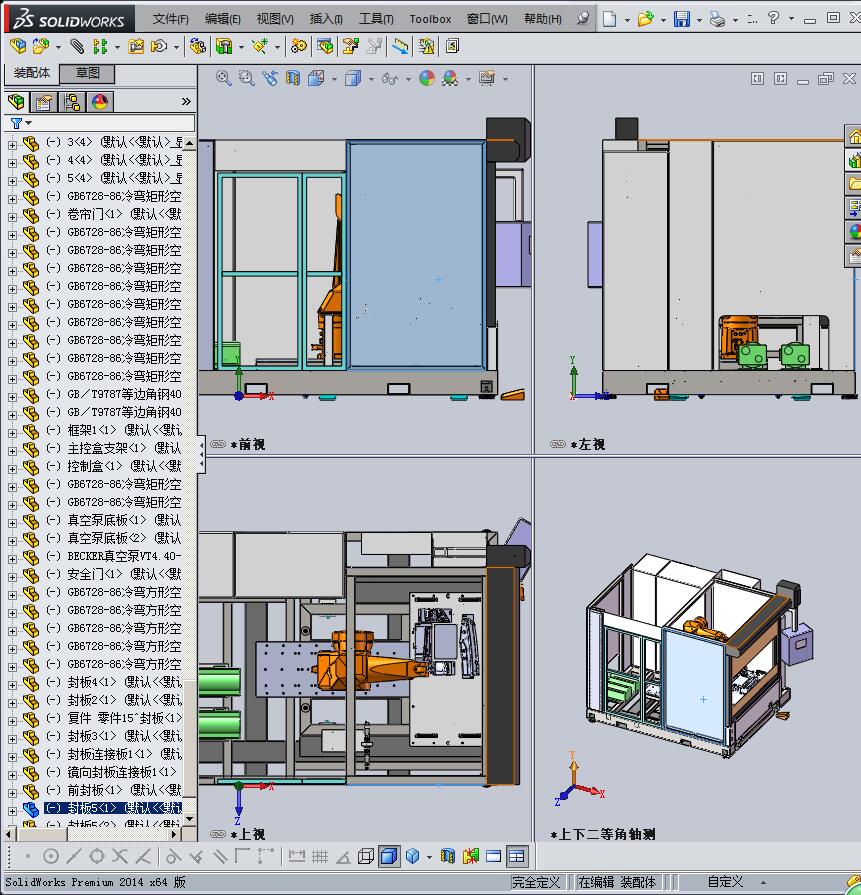Click the 自定义 status bar button
The image size is (861, 895).
[x=726, y=881]
